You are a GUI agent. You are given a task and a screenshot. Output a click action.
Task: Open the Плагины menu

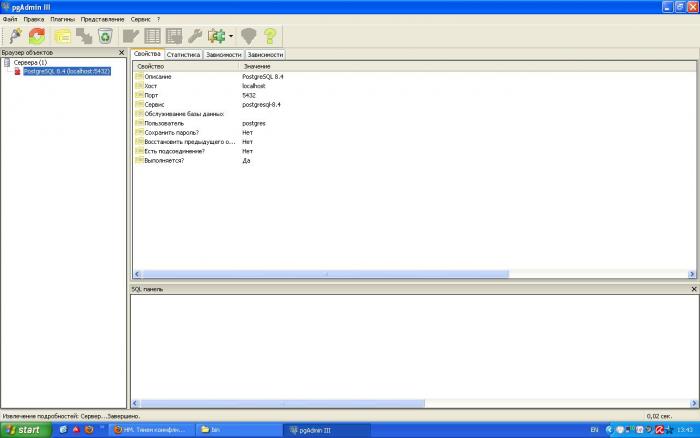click(62, 19)
